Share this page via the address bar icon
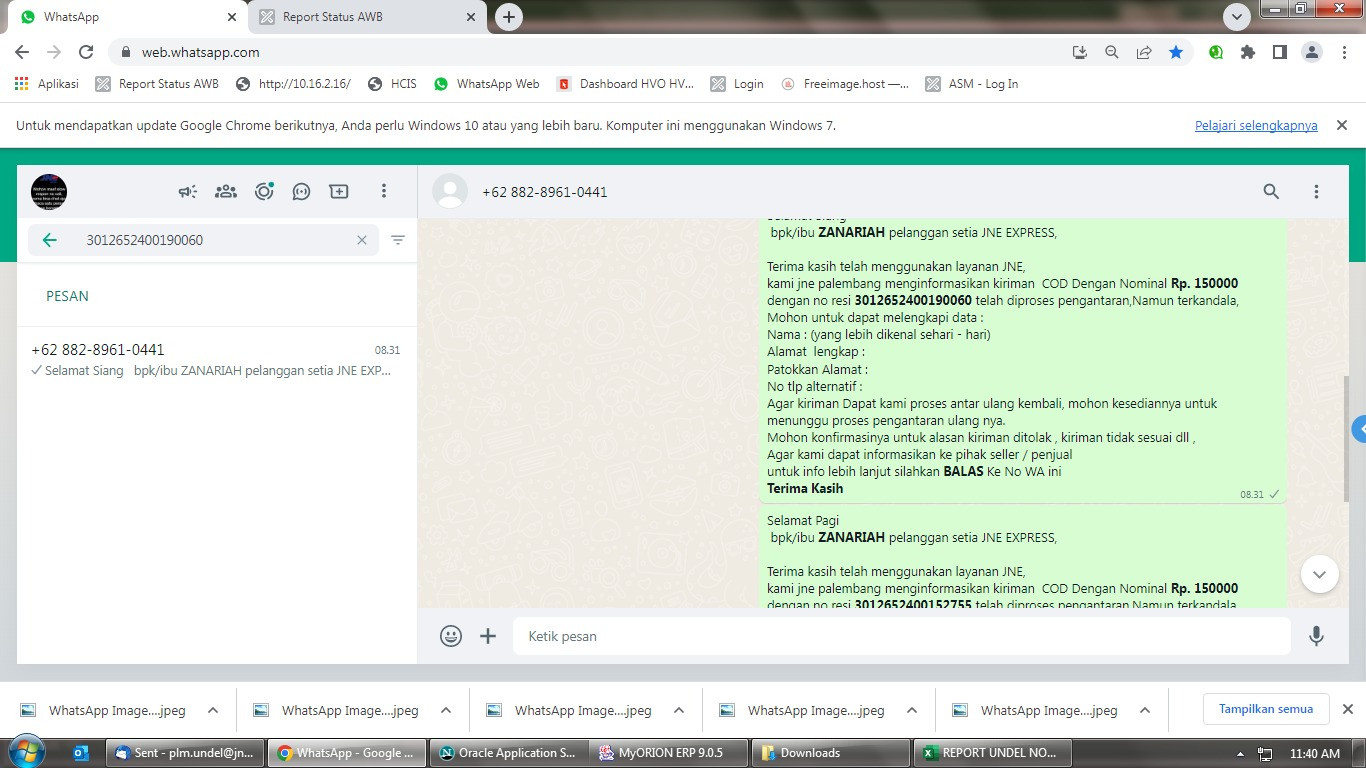 click(x=1144, y=52)
